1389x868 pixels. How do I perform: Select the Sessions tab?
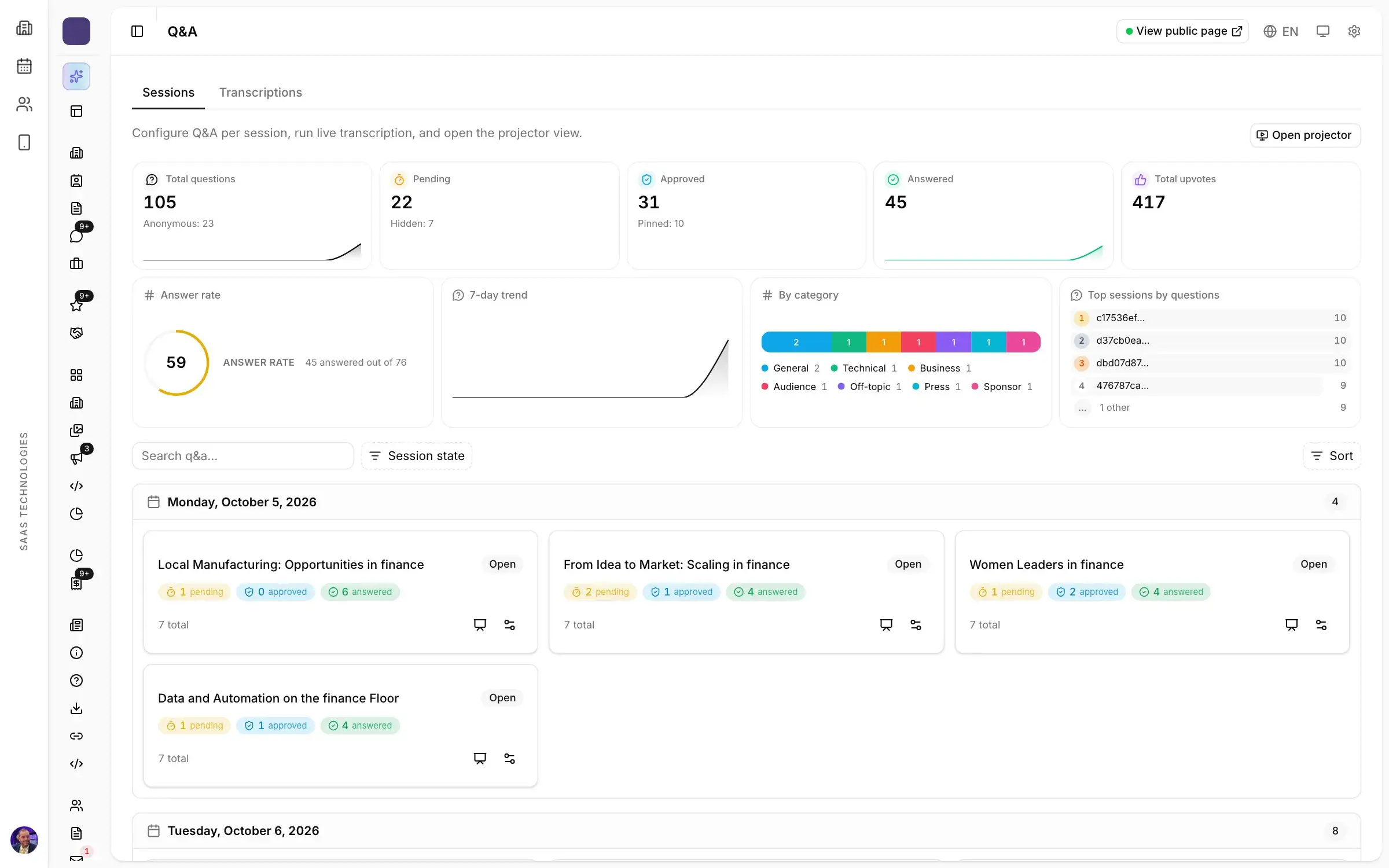[x=168, y=93]
